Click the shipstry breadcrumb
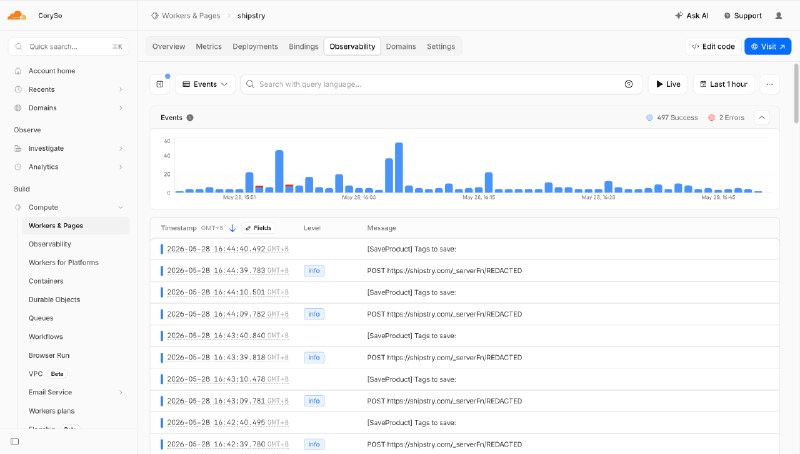This screenshot has width=800, height=454. tap(251, 16)
